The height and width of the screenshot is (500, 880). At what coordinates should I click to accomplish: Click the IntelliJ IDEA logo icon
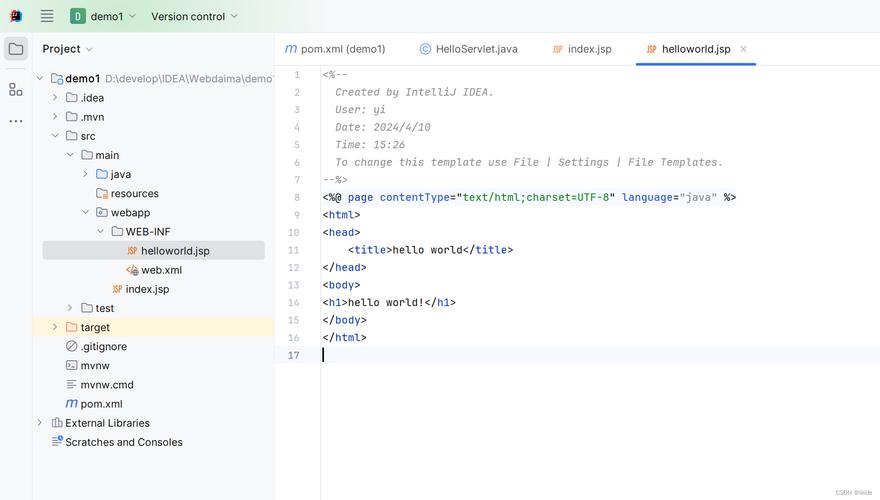click(16, 16)
